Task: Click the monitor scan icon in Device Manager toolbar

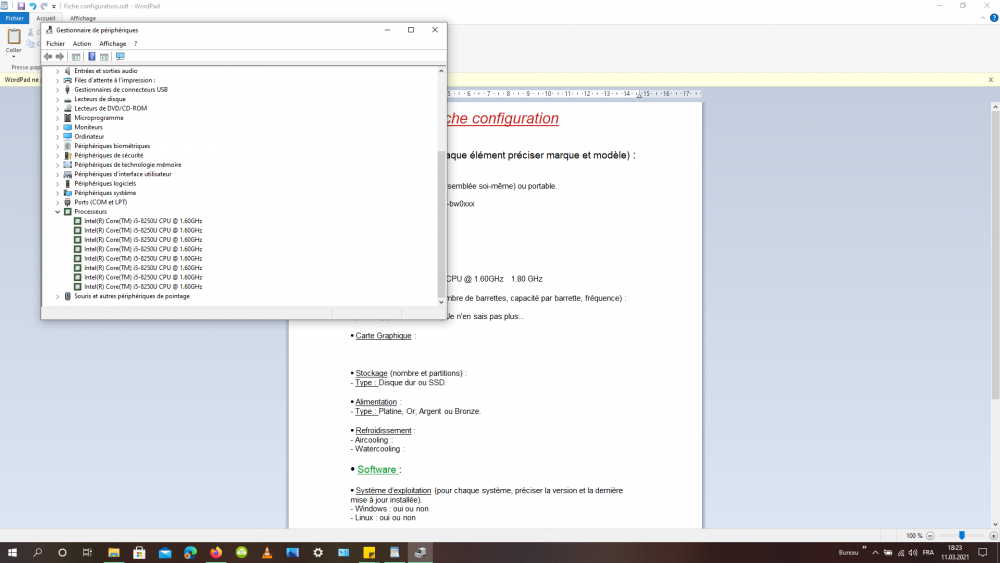Action: pyautogui.click(x=120, y=57)
